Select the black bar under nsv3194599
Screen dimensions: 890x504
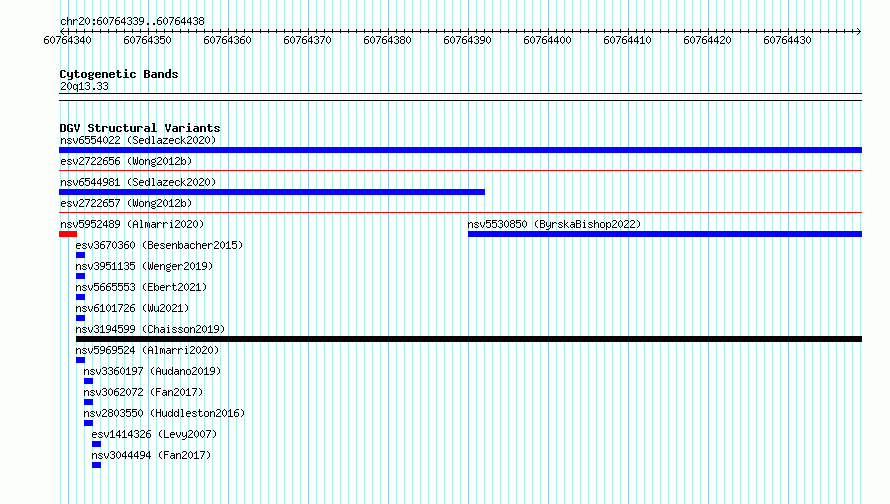click(469, 339)
